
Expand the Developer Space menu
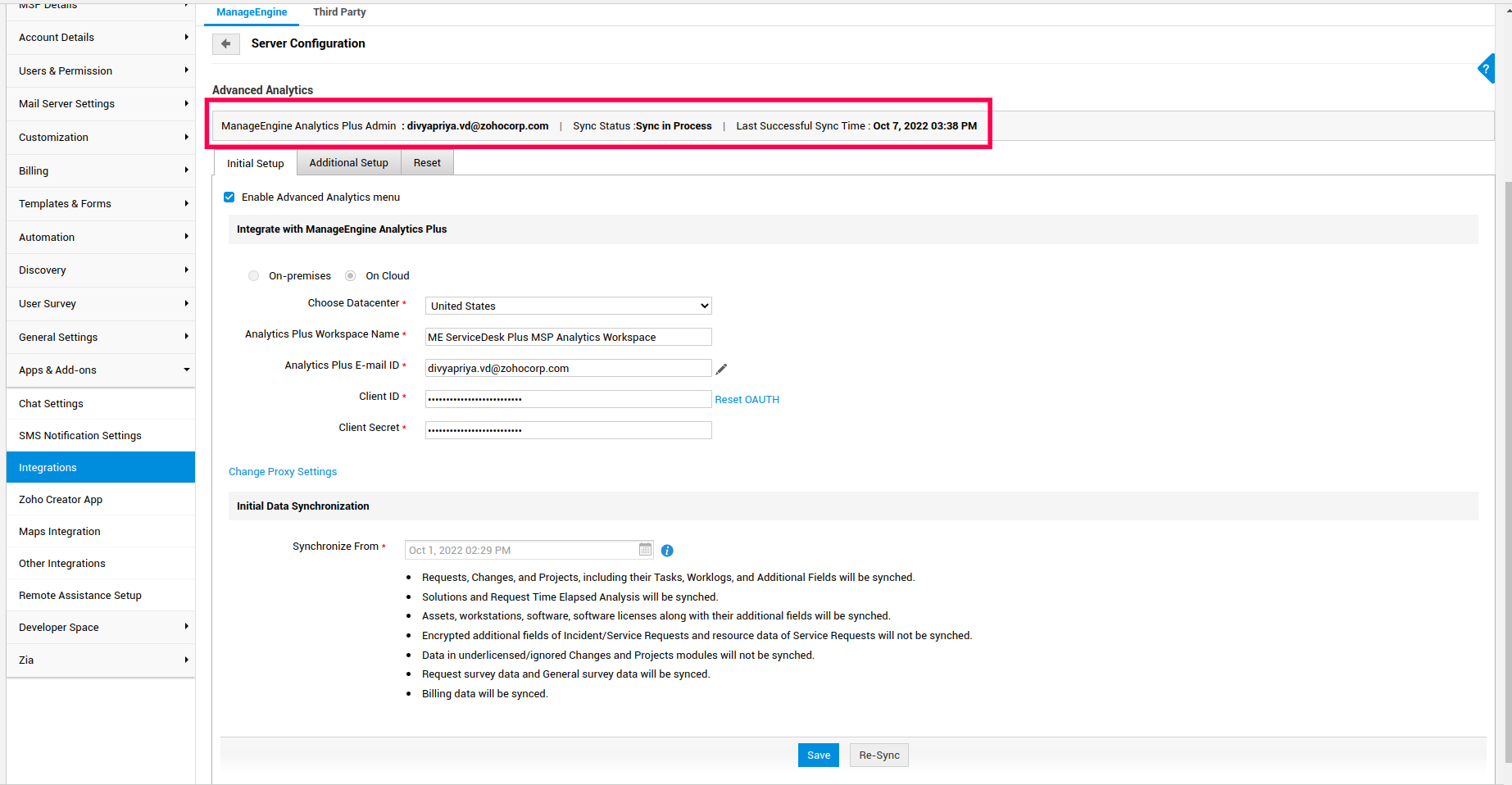[x=101, y=628]
